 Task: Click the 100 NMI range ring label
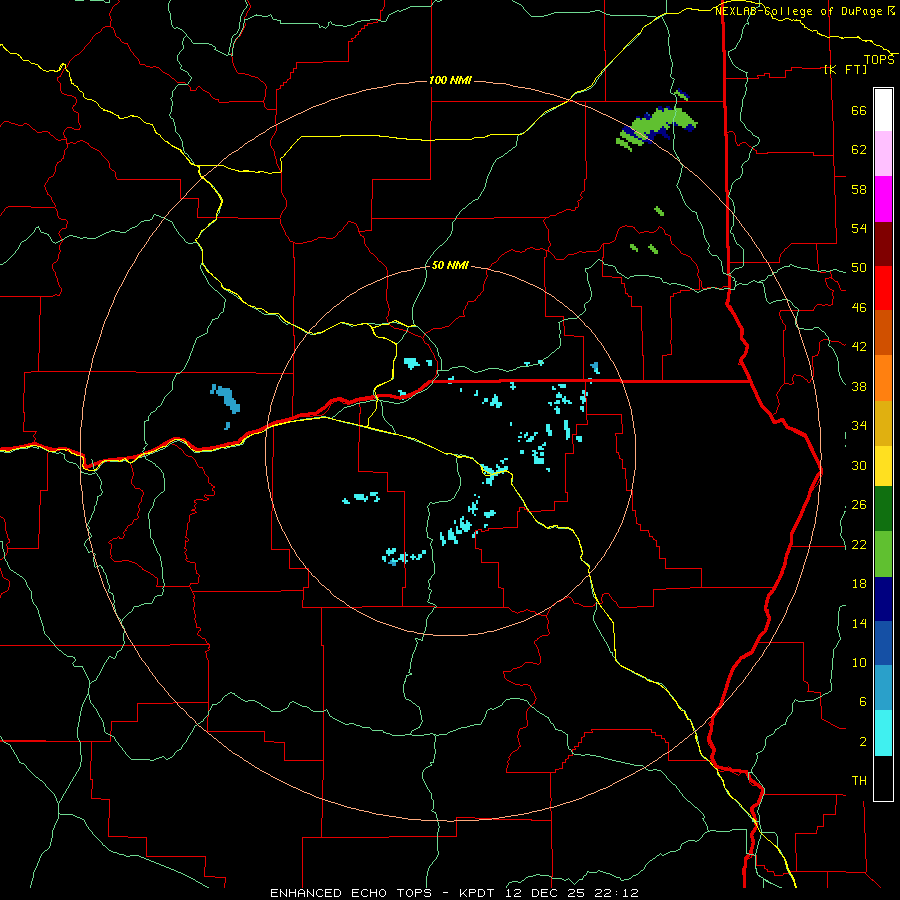pyautogui.click(x=450, y=80)
